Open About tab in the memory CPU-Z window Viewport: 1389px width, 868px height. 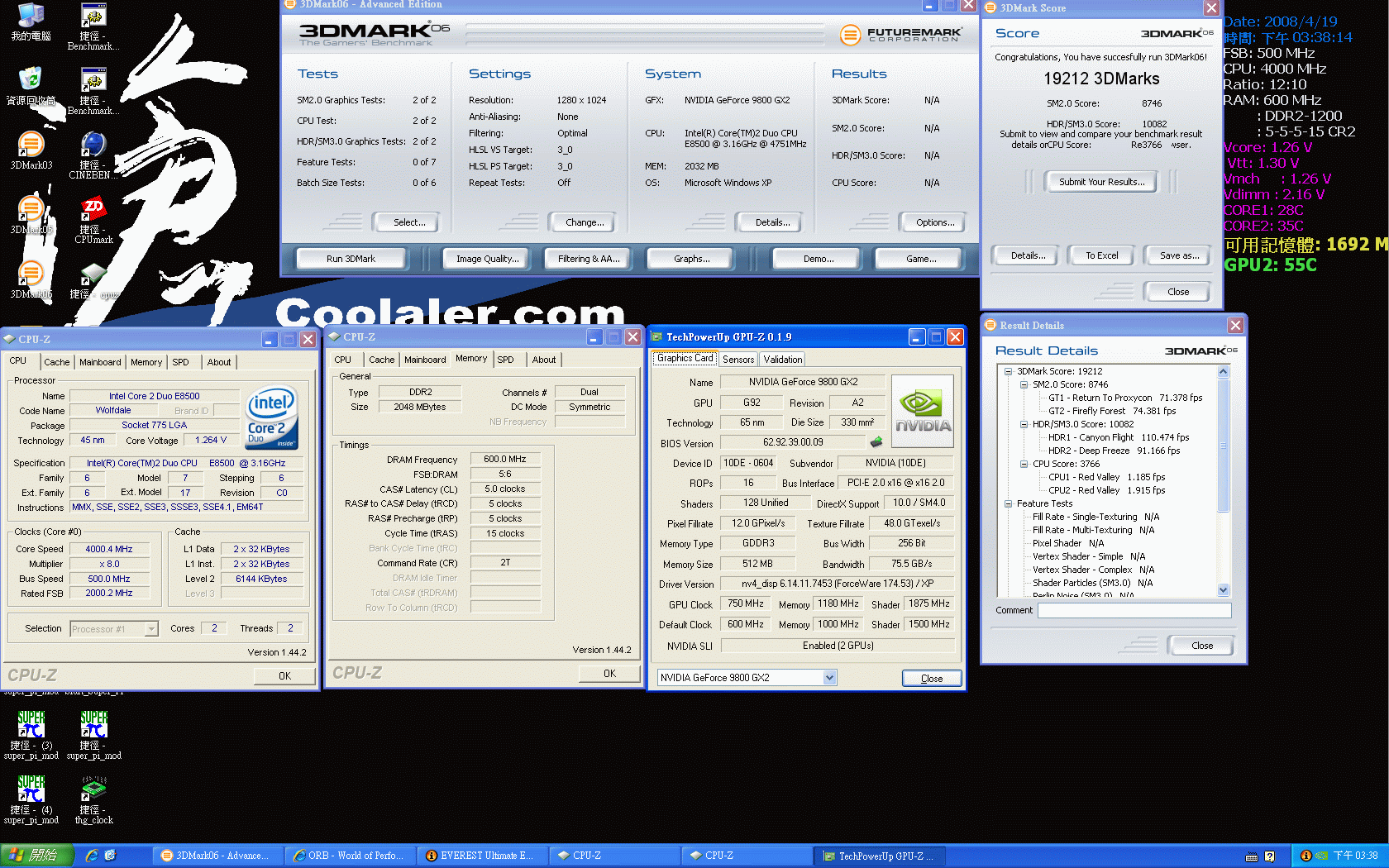(544, 360)
